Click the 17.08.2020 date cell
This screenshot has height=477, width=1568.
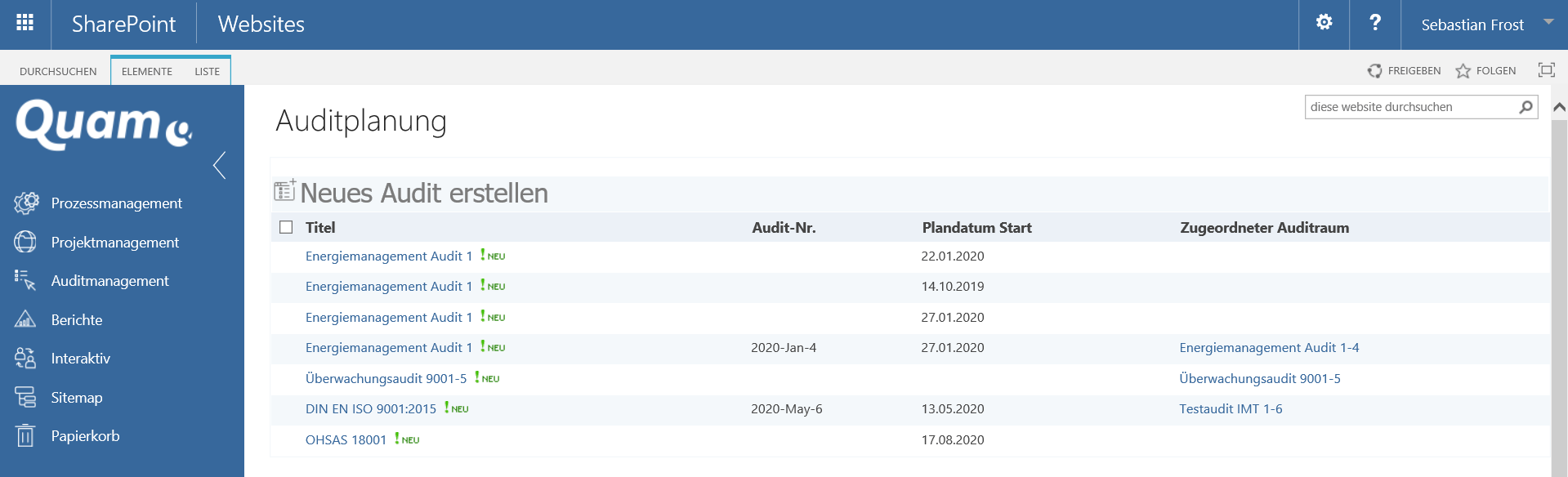click(x=952, y=440)
